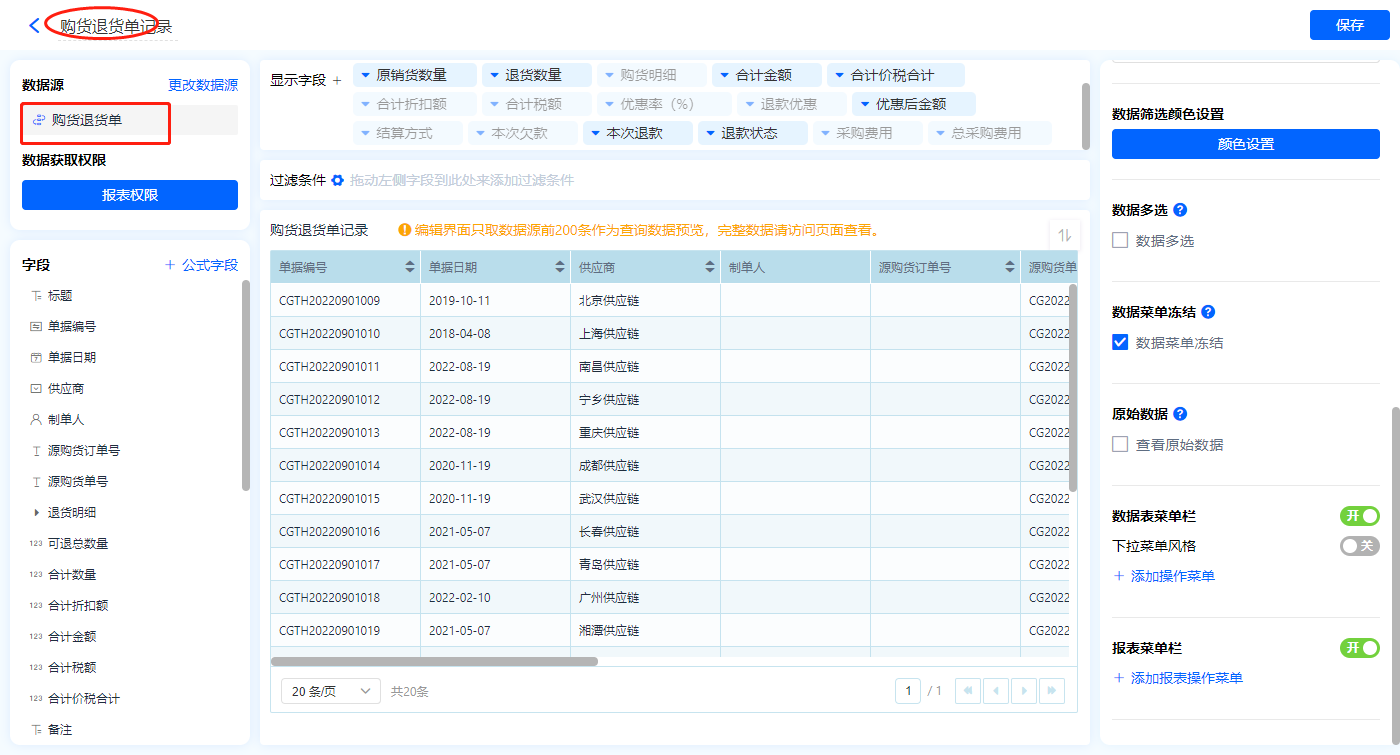This screenshot has width=1400, height=755.
Task: Click the table sort order toggle icon
Action: [1065, 235]
